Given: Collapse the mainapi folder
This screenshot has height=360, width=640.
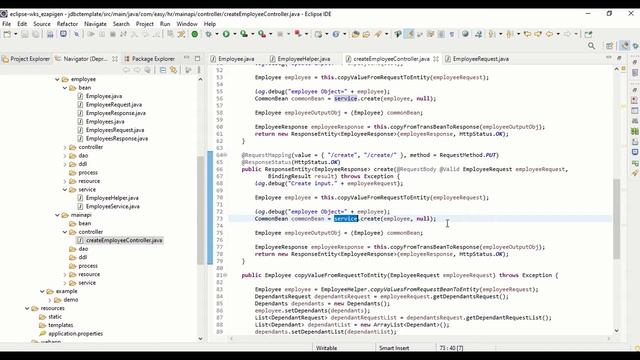Looking at the screenshot, I should point(57,215).
